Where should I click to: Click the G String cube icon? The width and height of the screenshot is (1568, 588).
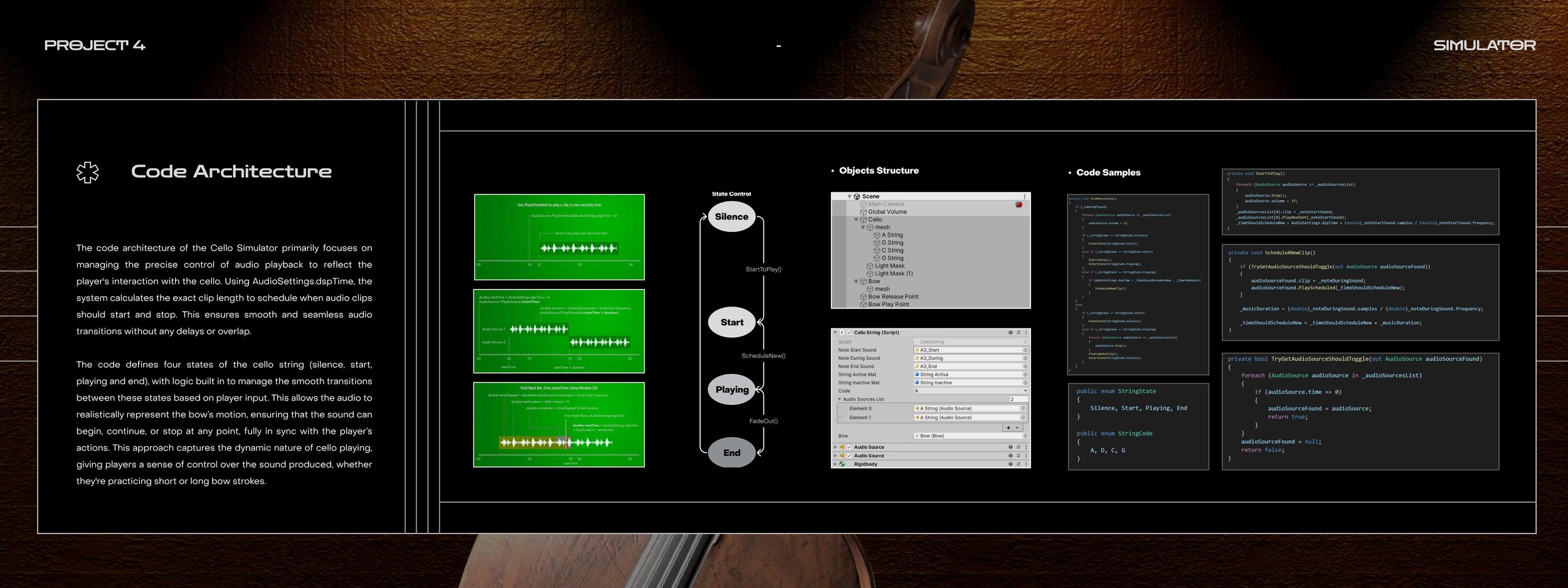877,258
